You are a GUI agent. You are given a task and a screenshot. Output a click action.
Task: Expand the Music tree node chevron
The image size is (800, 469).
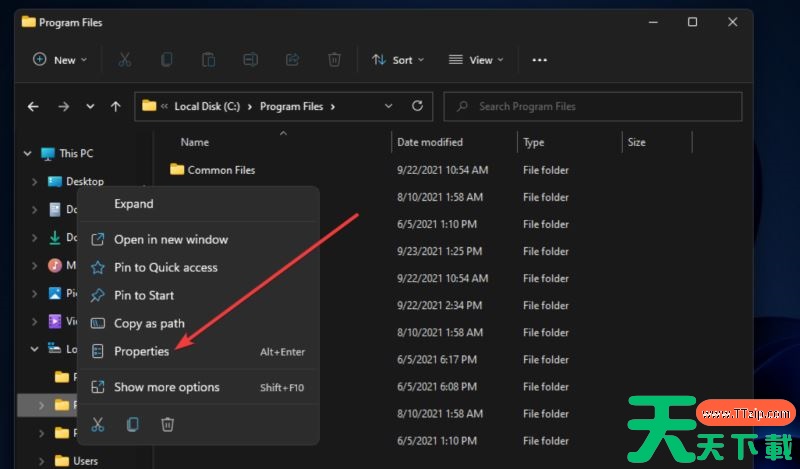pyautogui.click(x=34, y=265)
